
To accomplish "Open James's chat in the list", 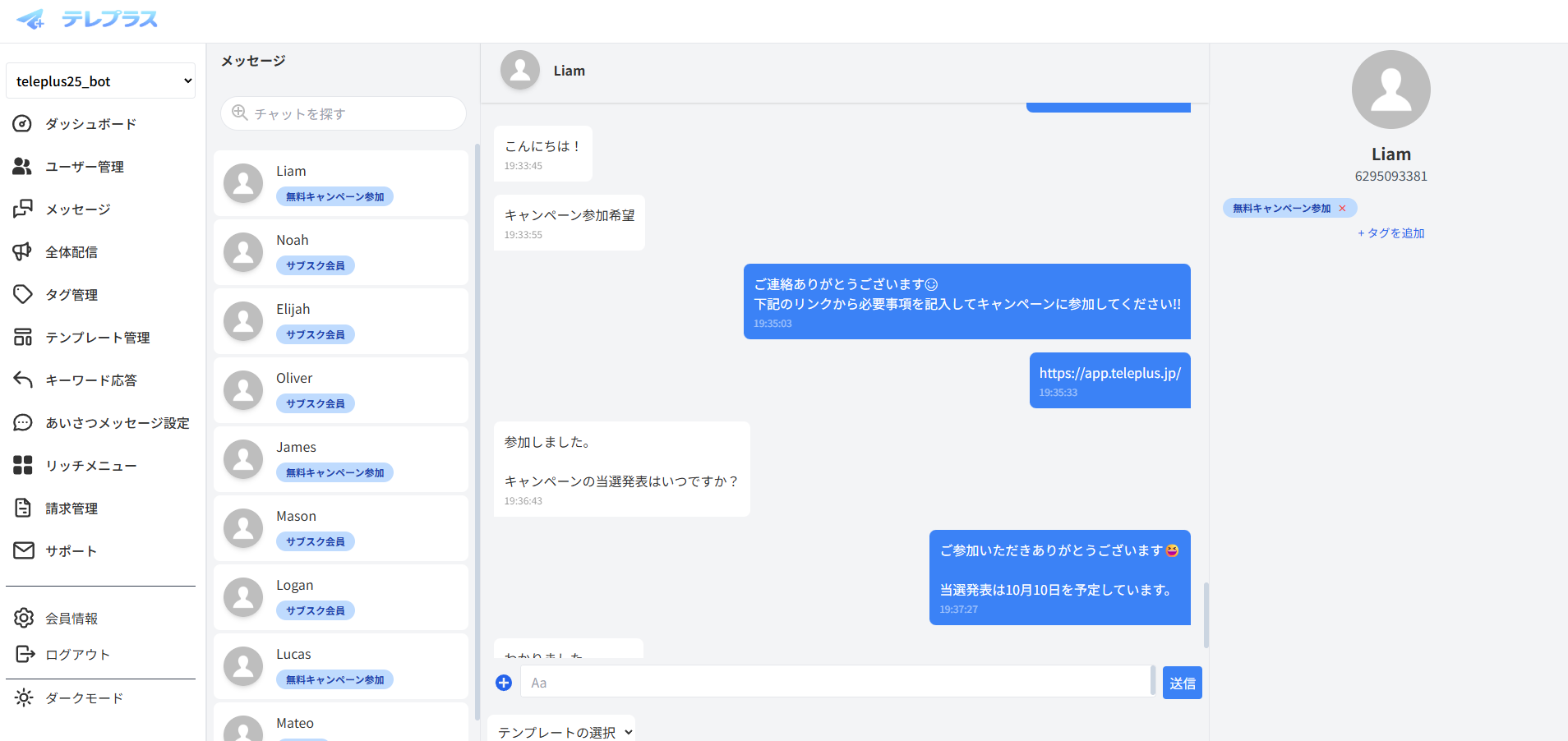I will pos(341,459).
